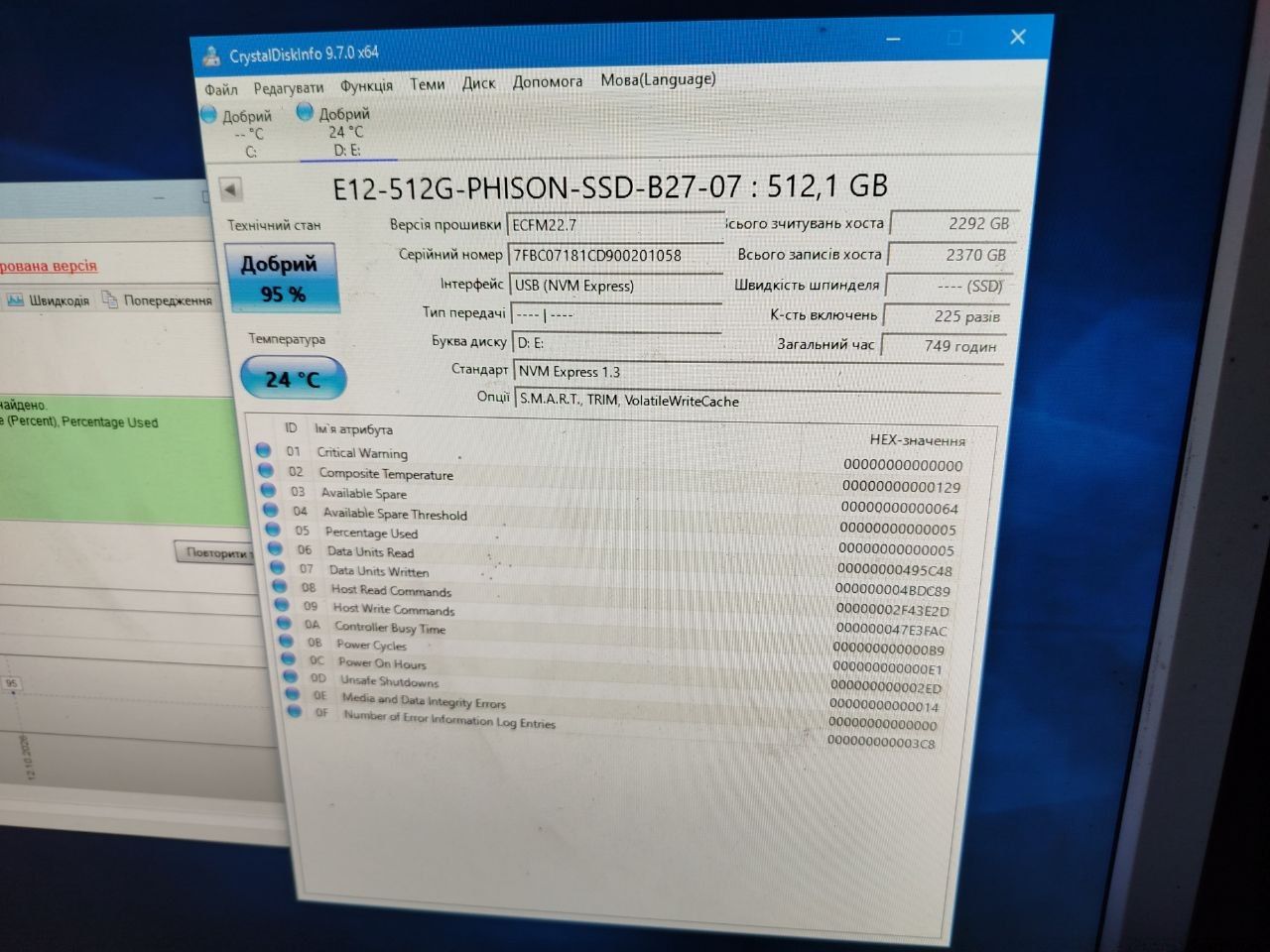
Task: Click the status icon for Data Units Read
Action: 275,548
